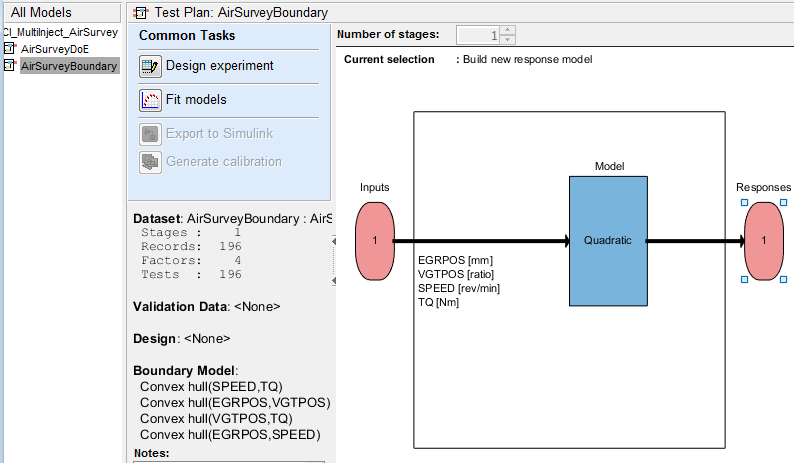Click the Generate calibration icon

coord(150,162)
